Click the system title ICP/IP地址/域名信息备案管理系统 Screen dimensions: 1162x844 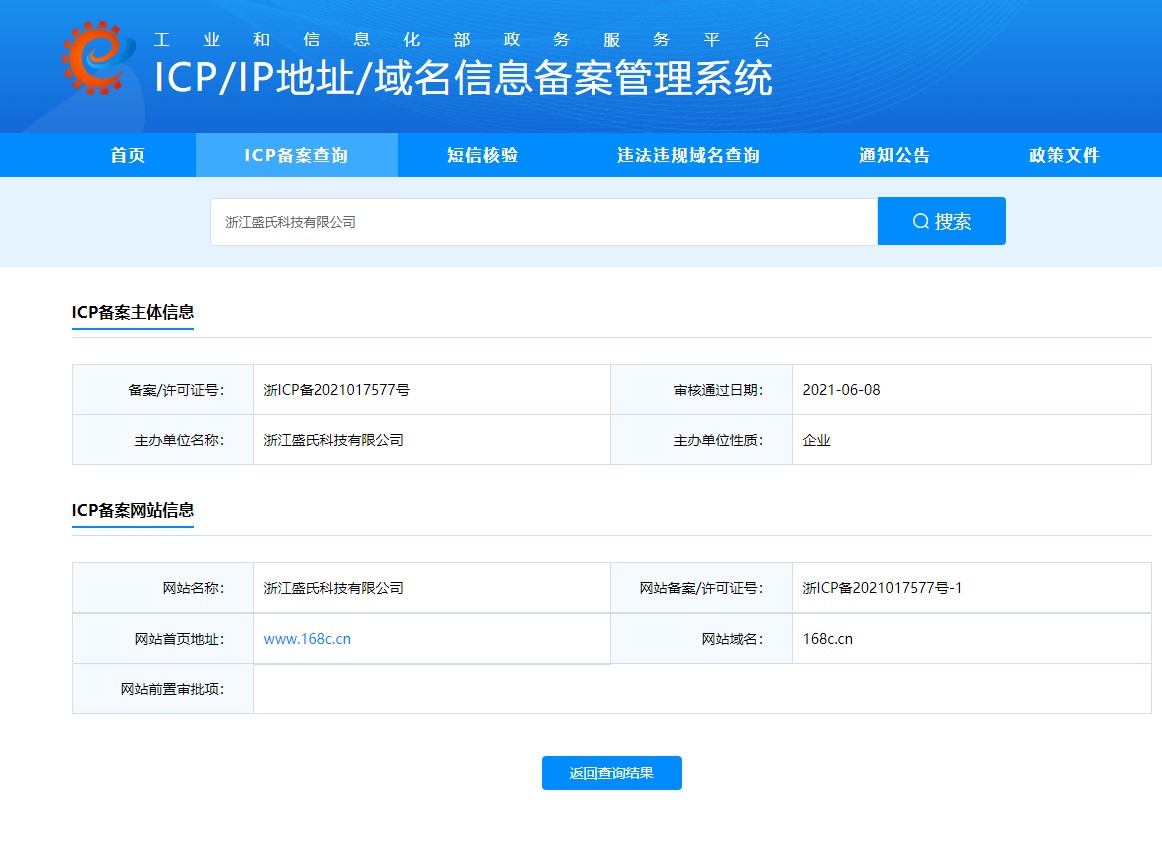pos(463,79)
